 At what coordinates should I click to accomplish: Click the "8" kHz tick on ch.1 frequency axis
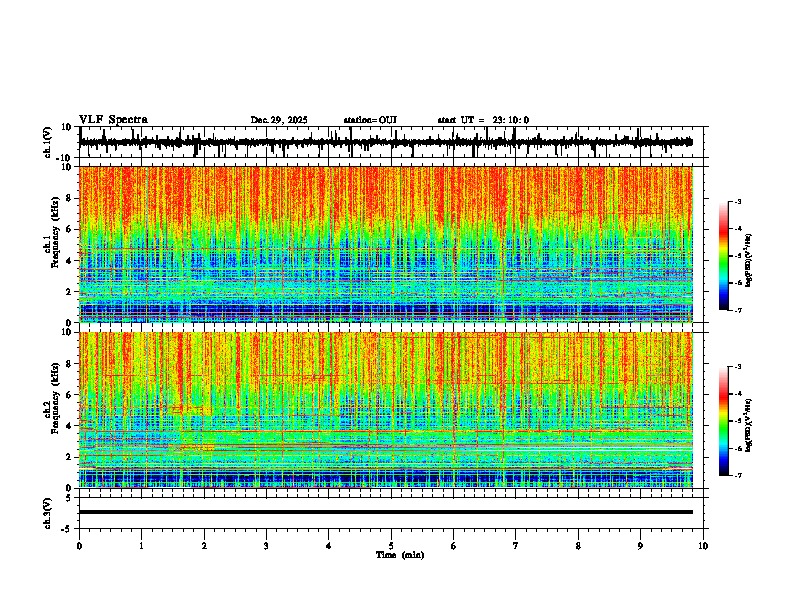70,198
